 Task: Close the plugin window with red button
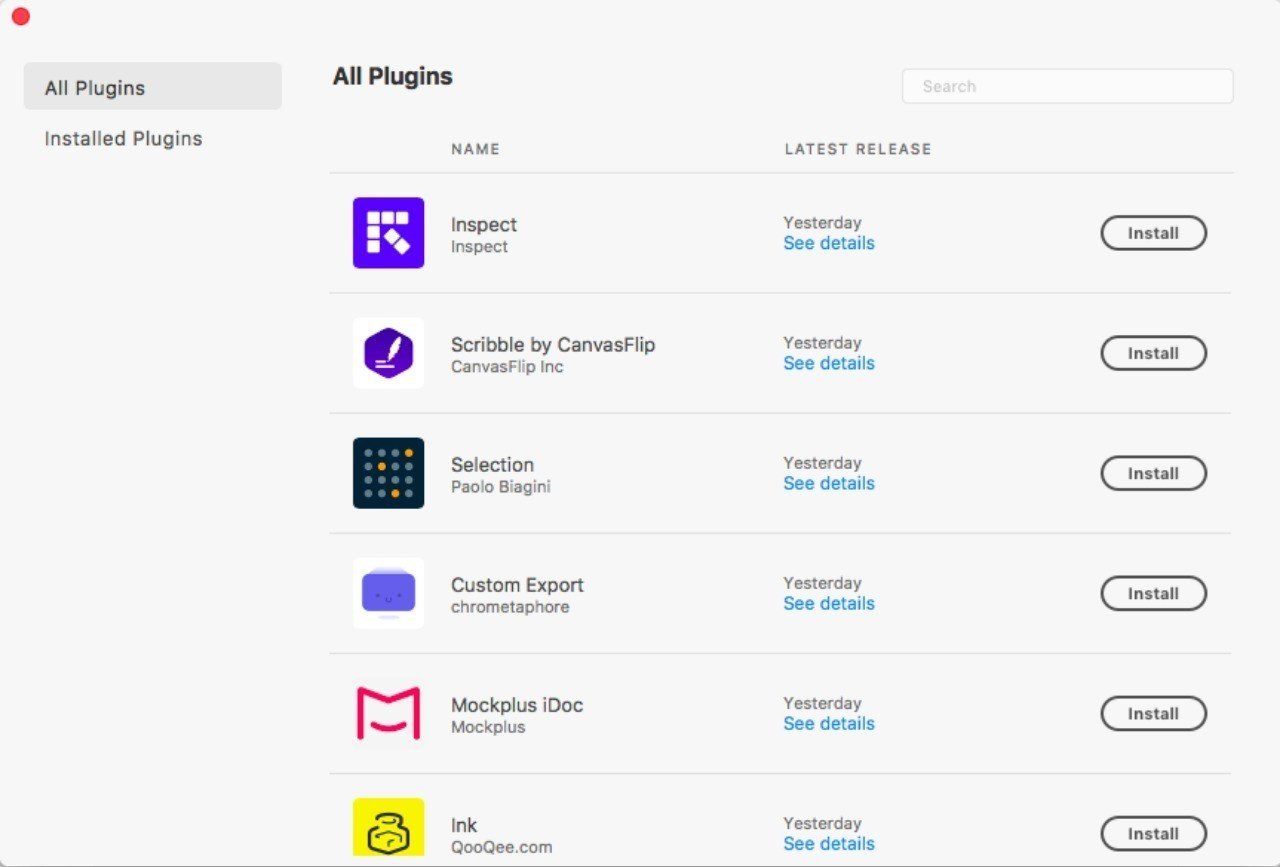click(x=20, y=16)
